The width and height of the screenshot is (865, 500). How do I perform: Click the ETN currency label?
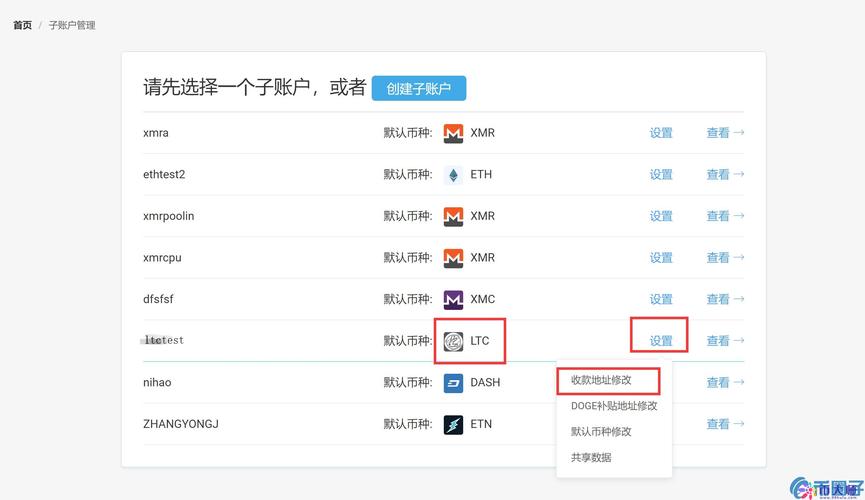480,424
